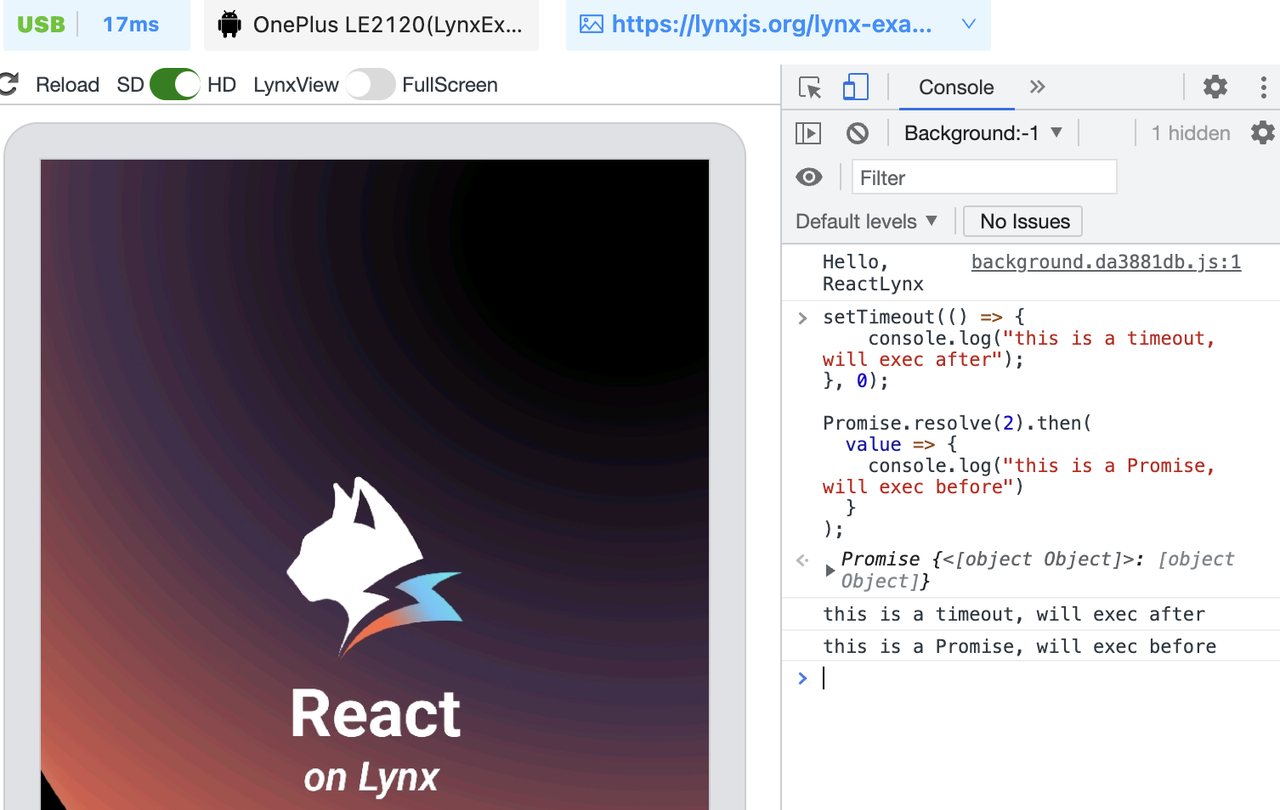
Task: Click the live expression eye icon
Action: click(x=809, y=177)
